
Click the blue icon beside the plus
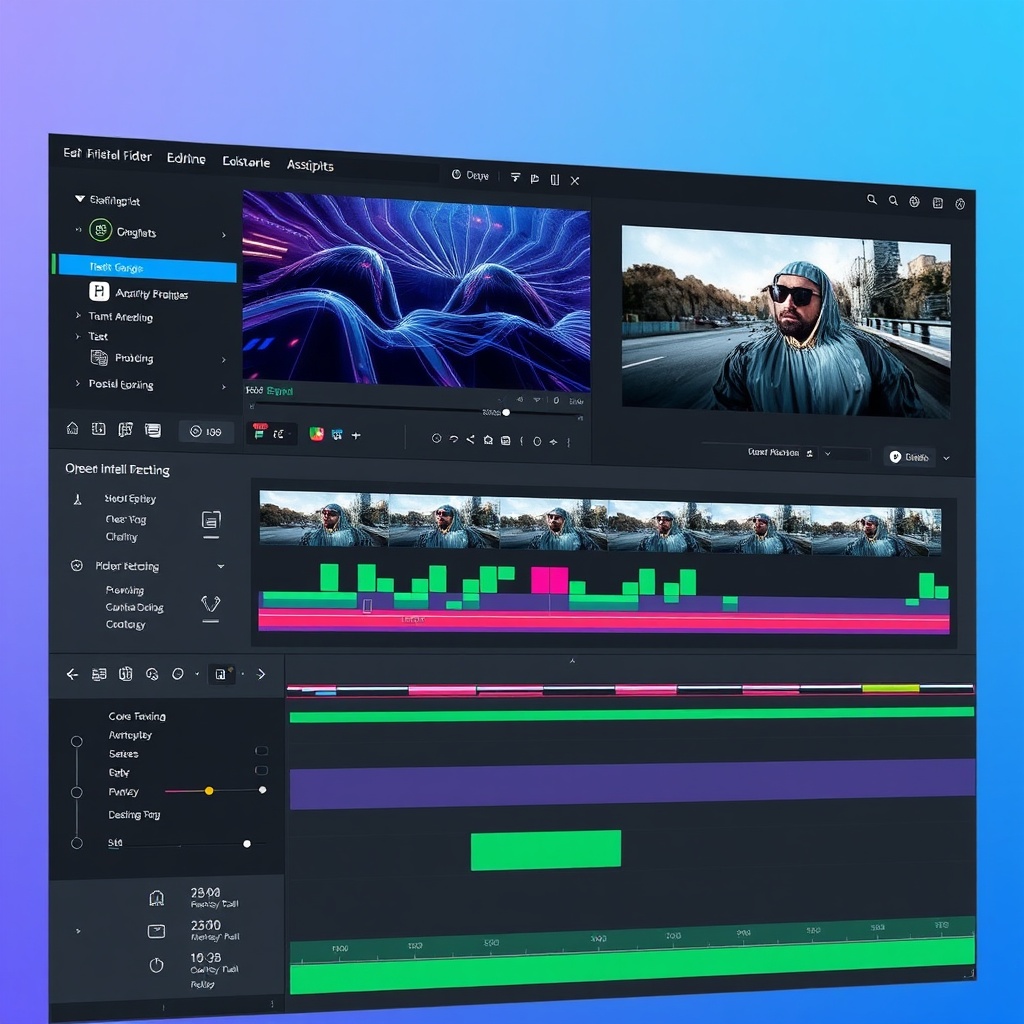337,435
